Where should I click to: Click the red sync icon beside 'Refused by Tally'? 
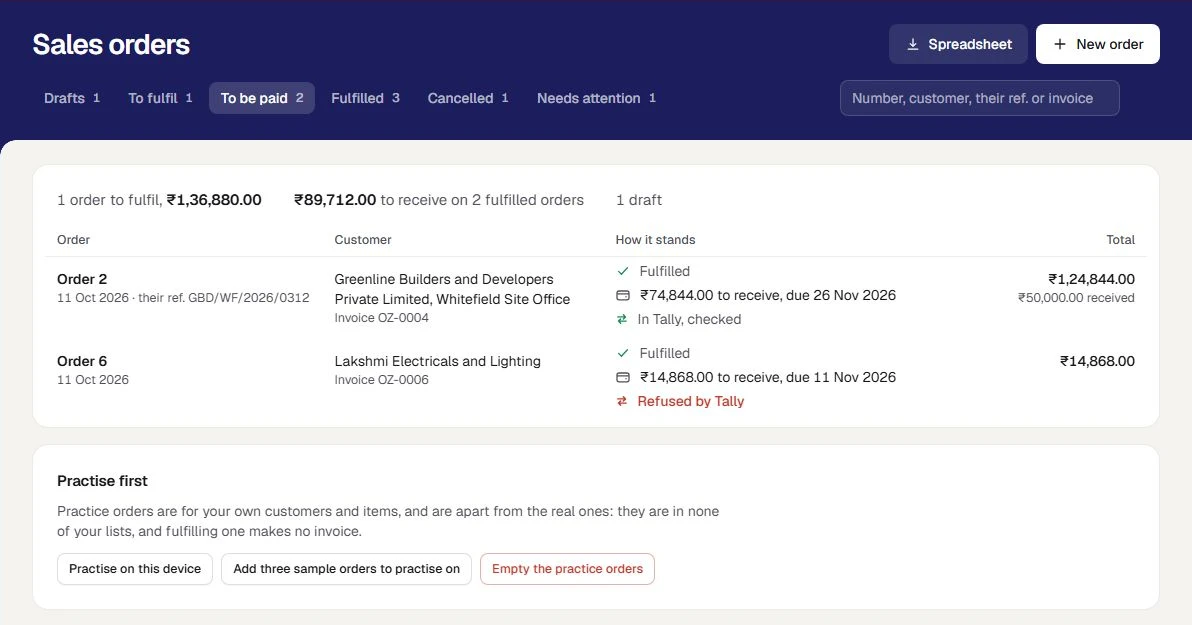622,401
